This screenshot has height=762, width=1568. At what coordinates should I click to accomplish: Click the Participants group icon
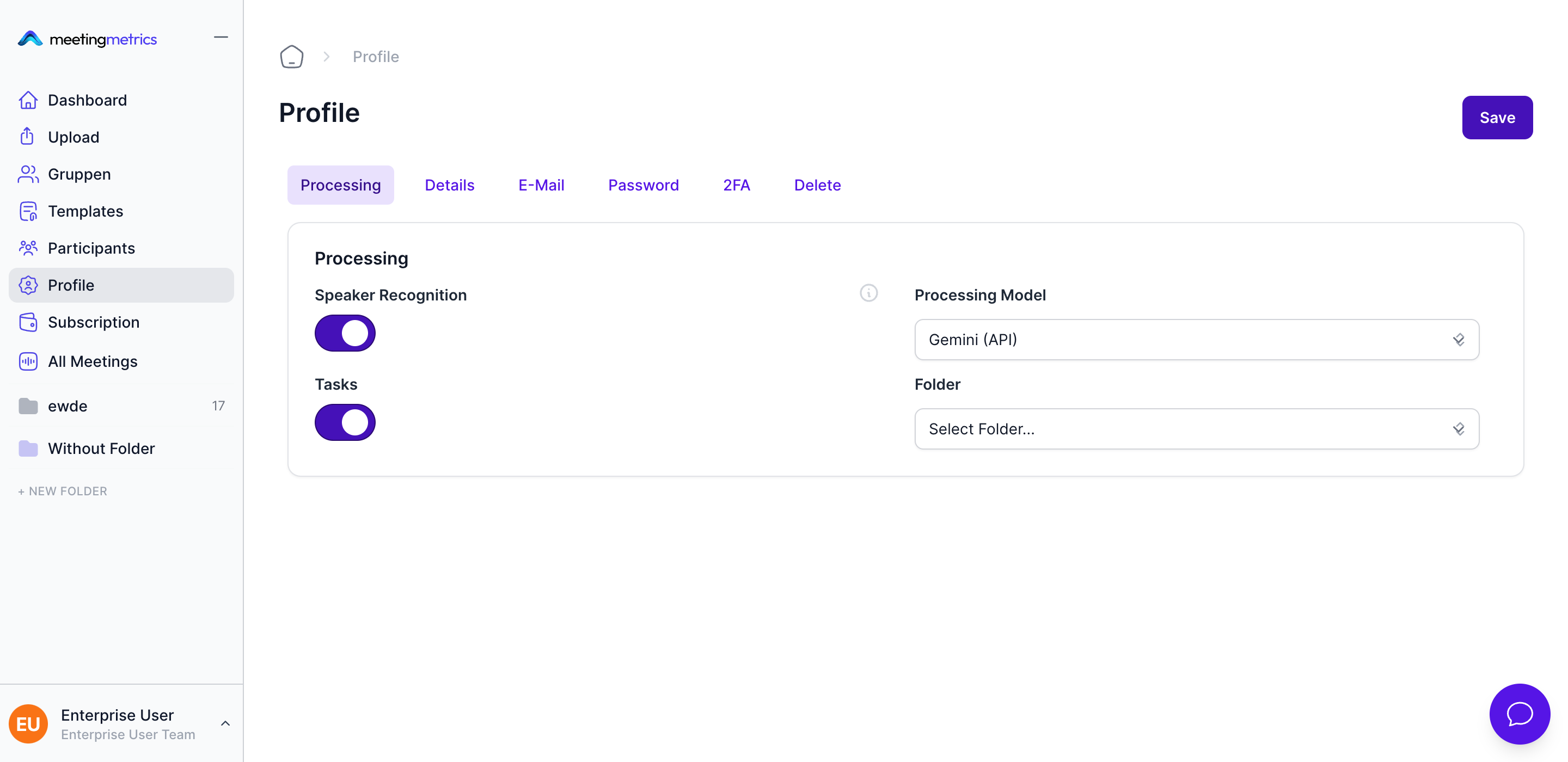28,248
